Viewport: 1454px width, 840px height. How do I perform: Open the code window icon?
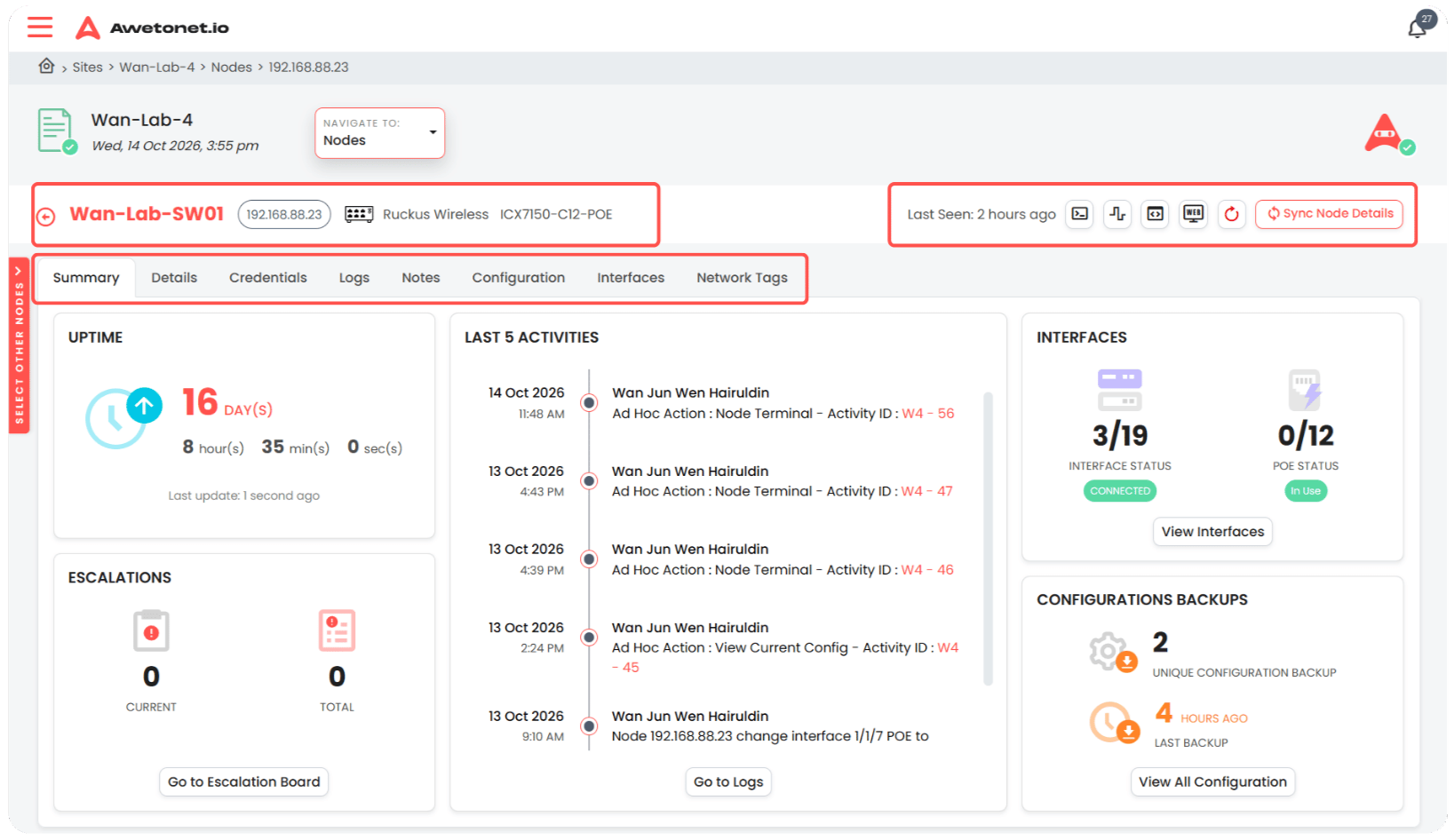pos(1155,214)
